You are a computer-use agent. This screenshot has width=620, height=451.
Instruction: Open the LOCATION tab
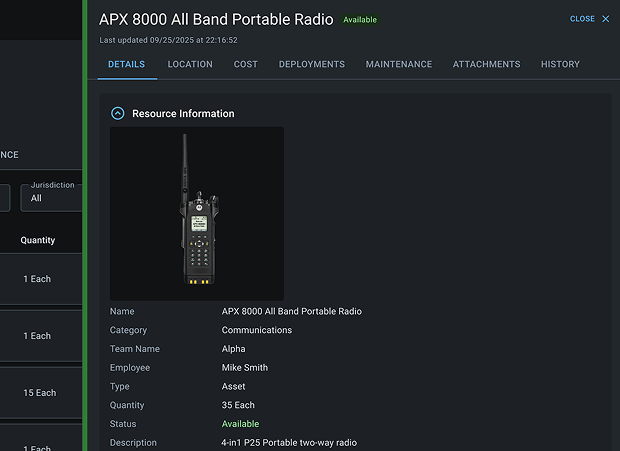pyautogui.click(x=190, y=64)
